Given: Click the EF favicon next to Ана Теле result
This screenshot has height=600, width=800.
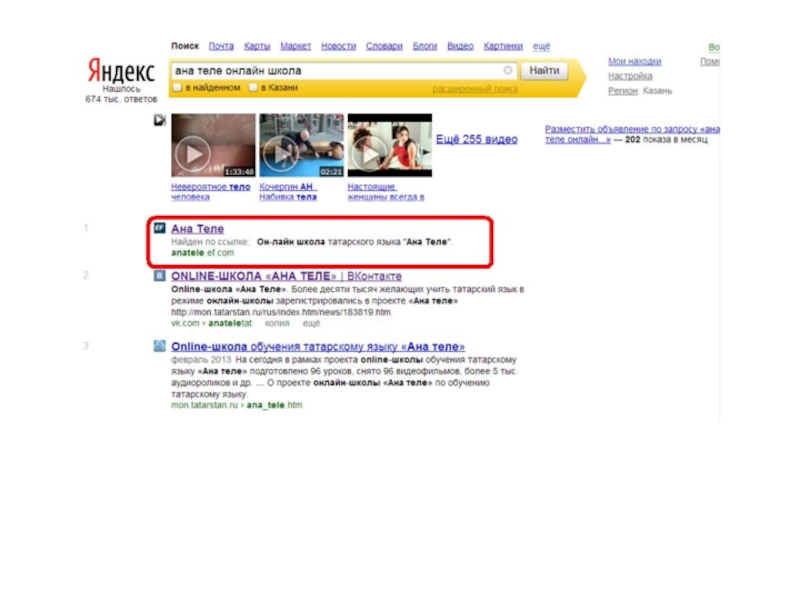Looking at the screenshot, I should (x=160, y=228).
